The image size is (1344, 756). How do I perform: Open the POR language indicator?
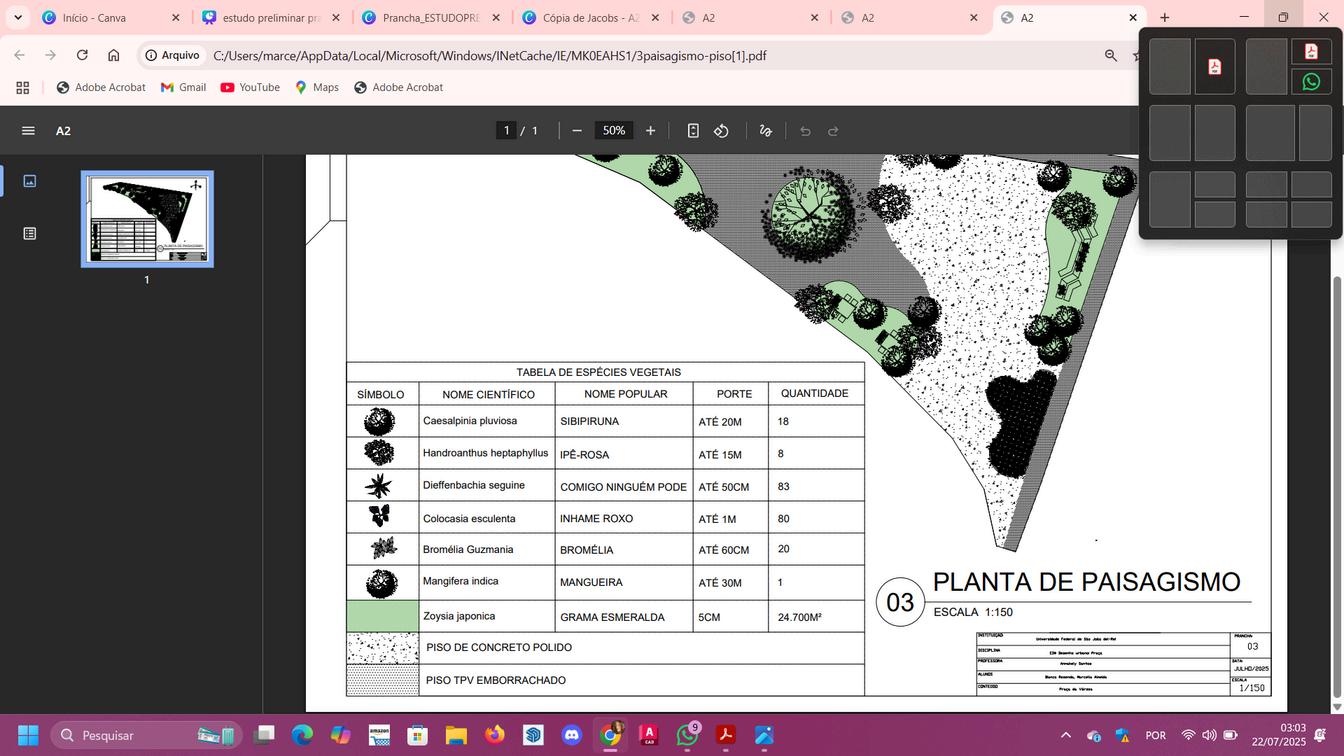[x=1156, y=736]
